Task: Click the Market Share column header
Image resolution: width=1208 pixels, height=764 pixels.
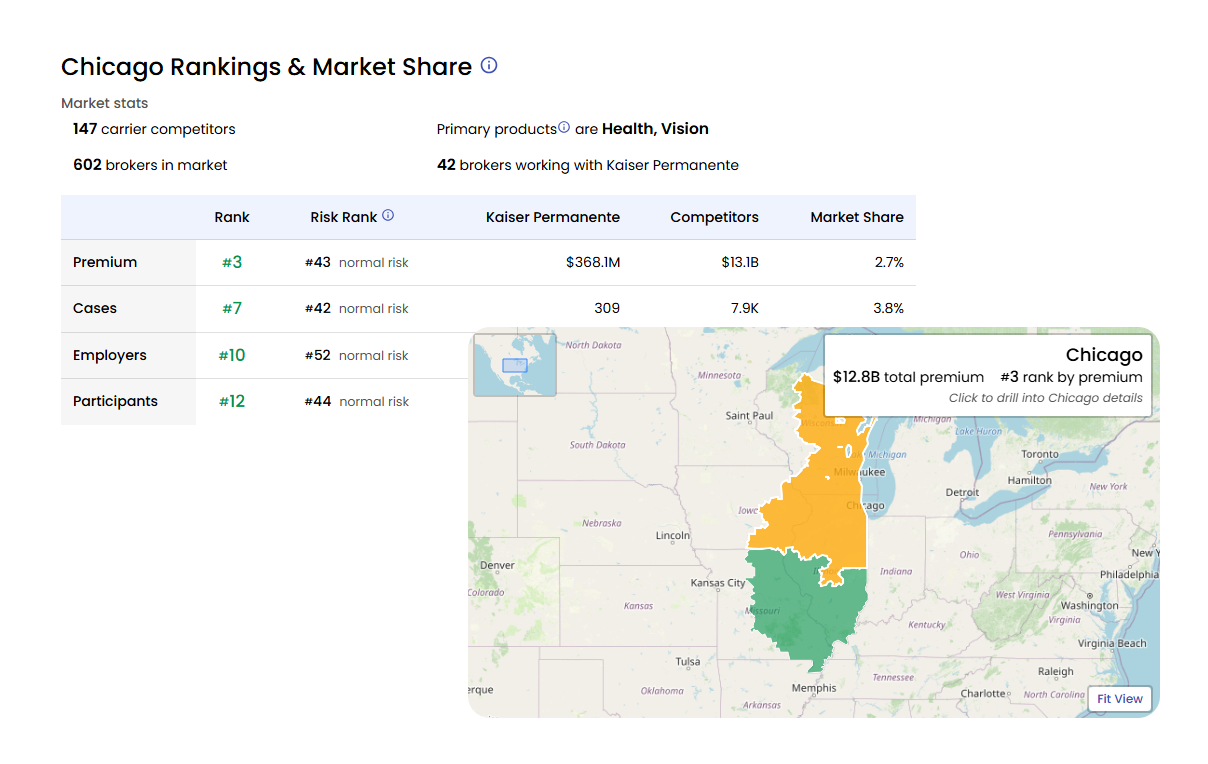Action: 857,217
